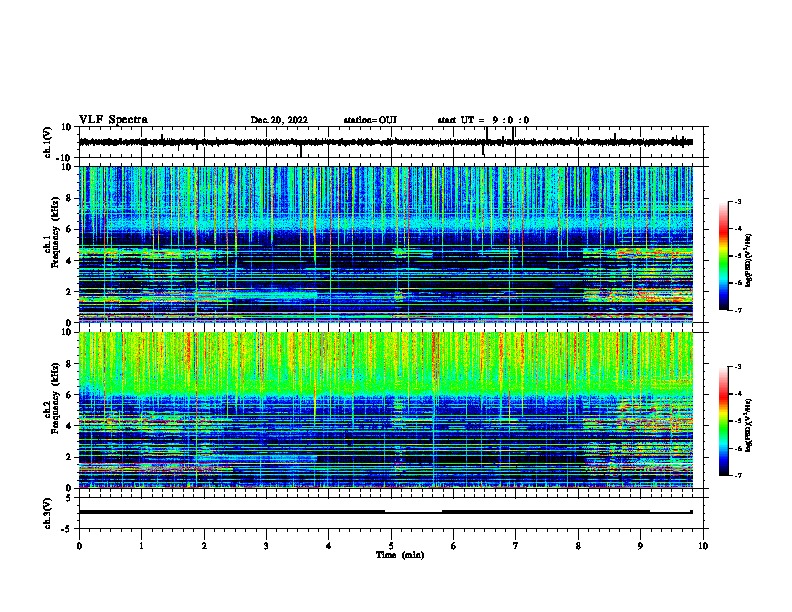Select the "Dec. 20, 2022" date label

(x=279, y=120)
